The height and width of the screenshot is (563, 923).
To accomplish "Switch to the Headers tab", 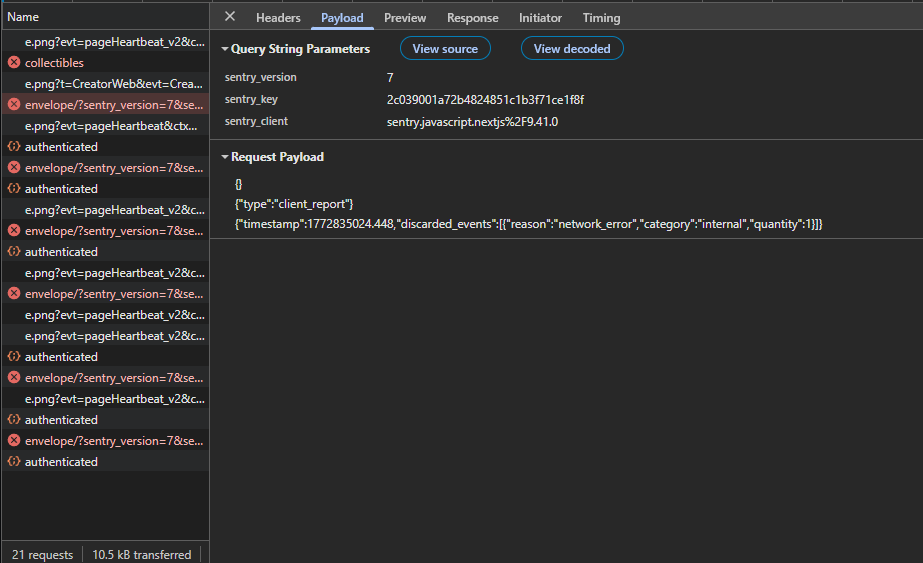I will pos(278,18).
